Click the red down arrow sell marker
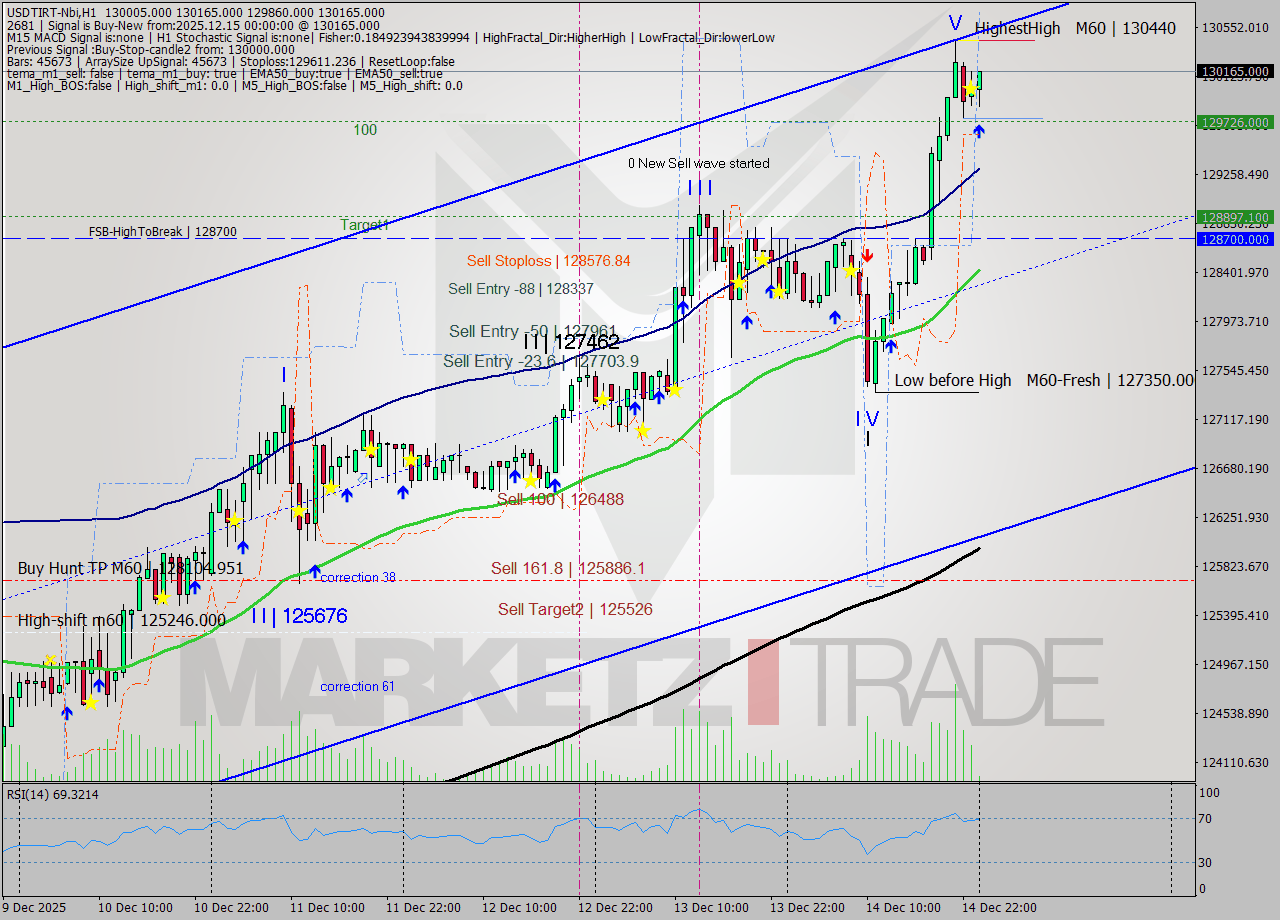1280x920 pixels. (868, 253)
